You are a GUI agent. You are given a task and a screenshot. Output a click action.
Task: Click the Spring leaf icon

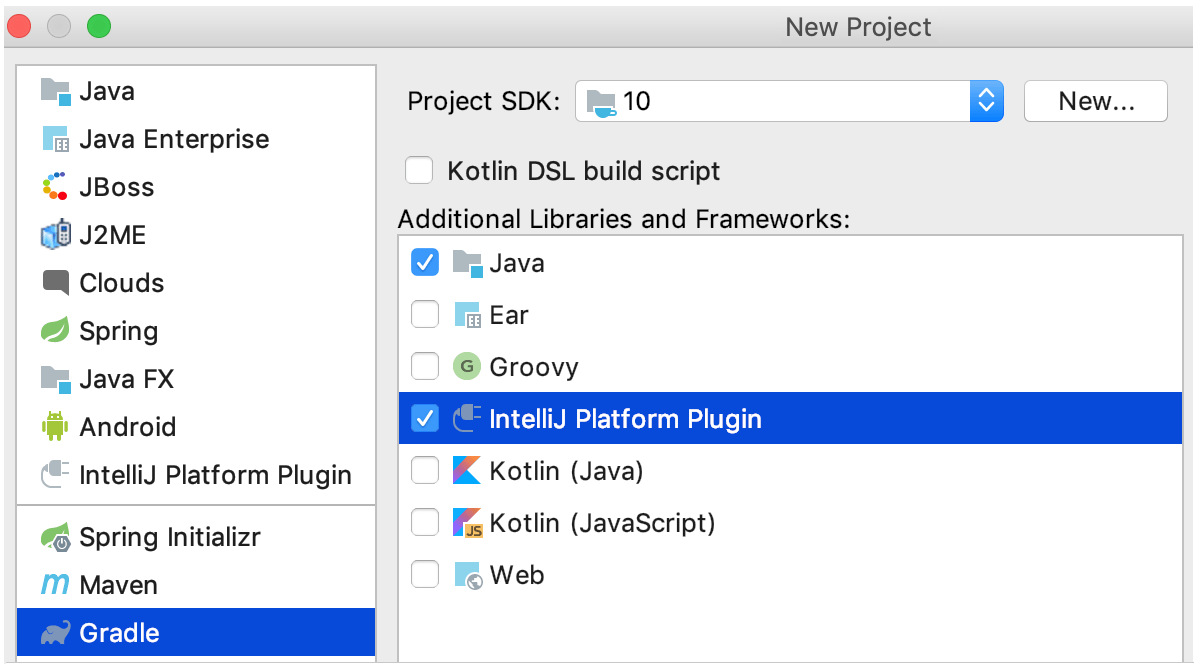pyautogui.click(x=55, y=331)
